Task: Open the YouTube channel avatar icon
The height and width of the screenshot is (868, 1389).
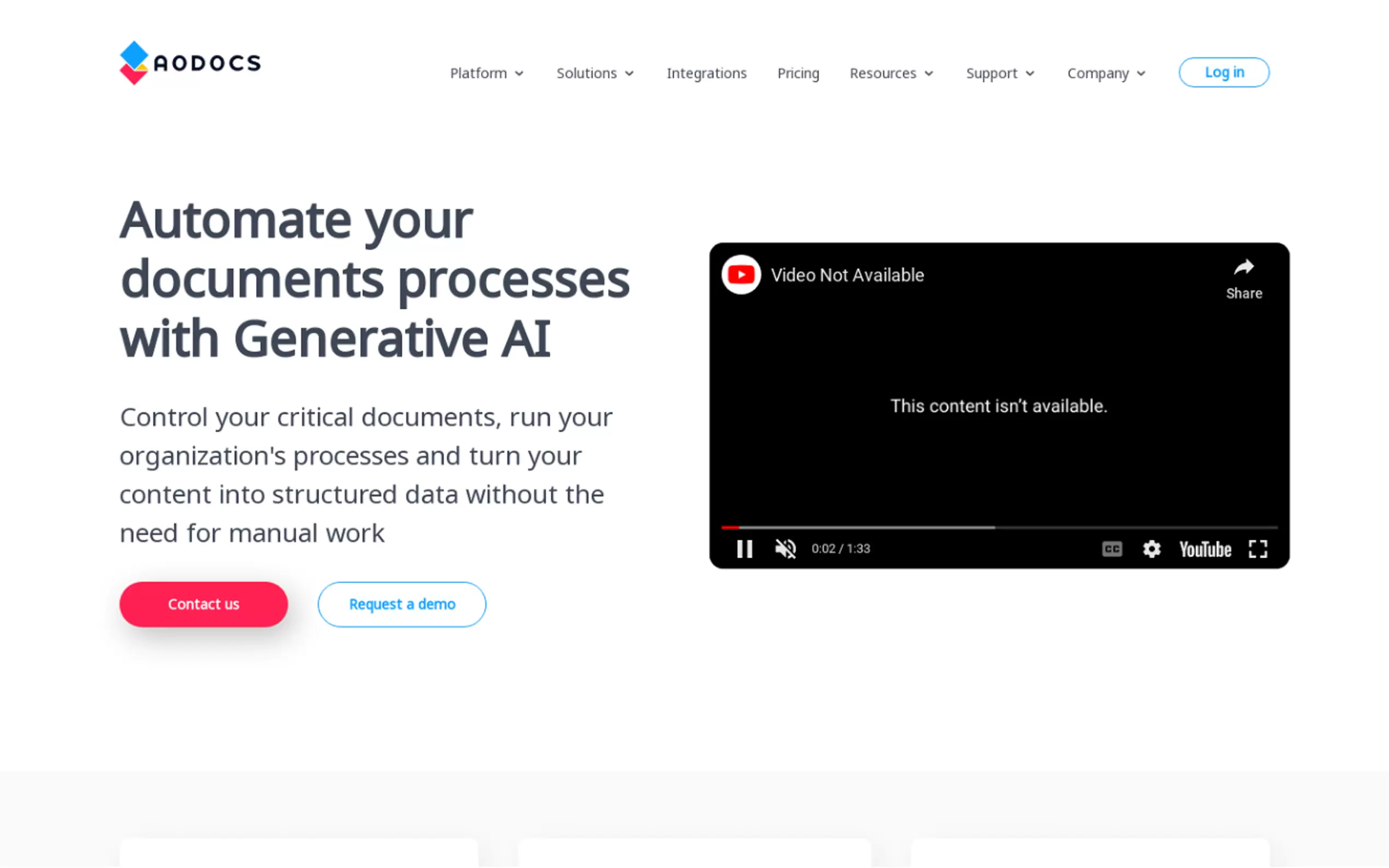Action: pos(741,275)
